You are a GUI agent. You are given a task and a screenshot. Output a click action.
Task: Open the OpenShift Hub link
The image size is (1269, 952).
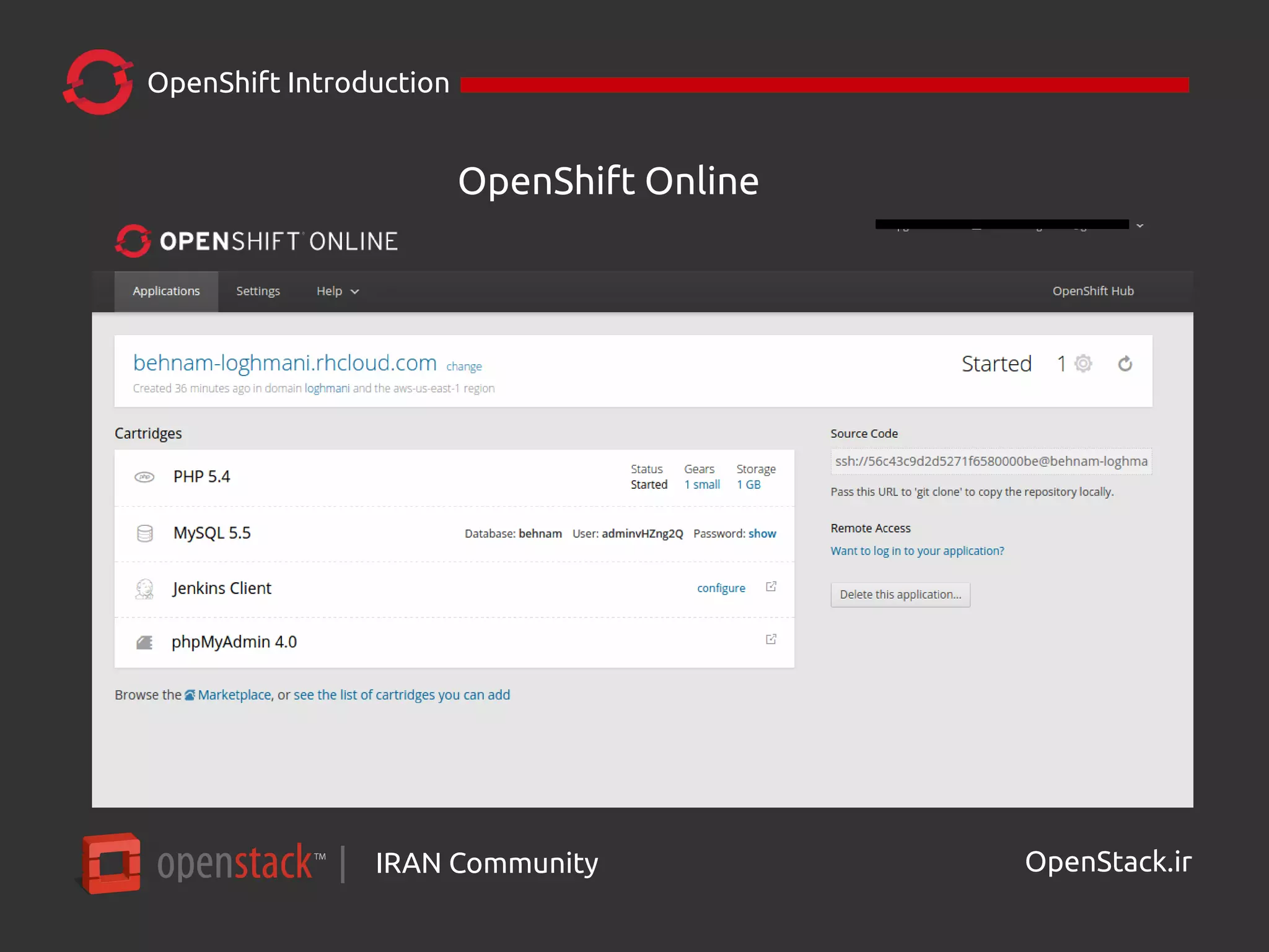[1093, 291]
